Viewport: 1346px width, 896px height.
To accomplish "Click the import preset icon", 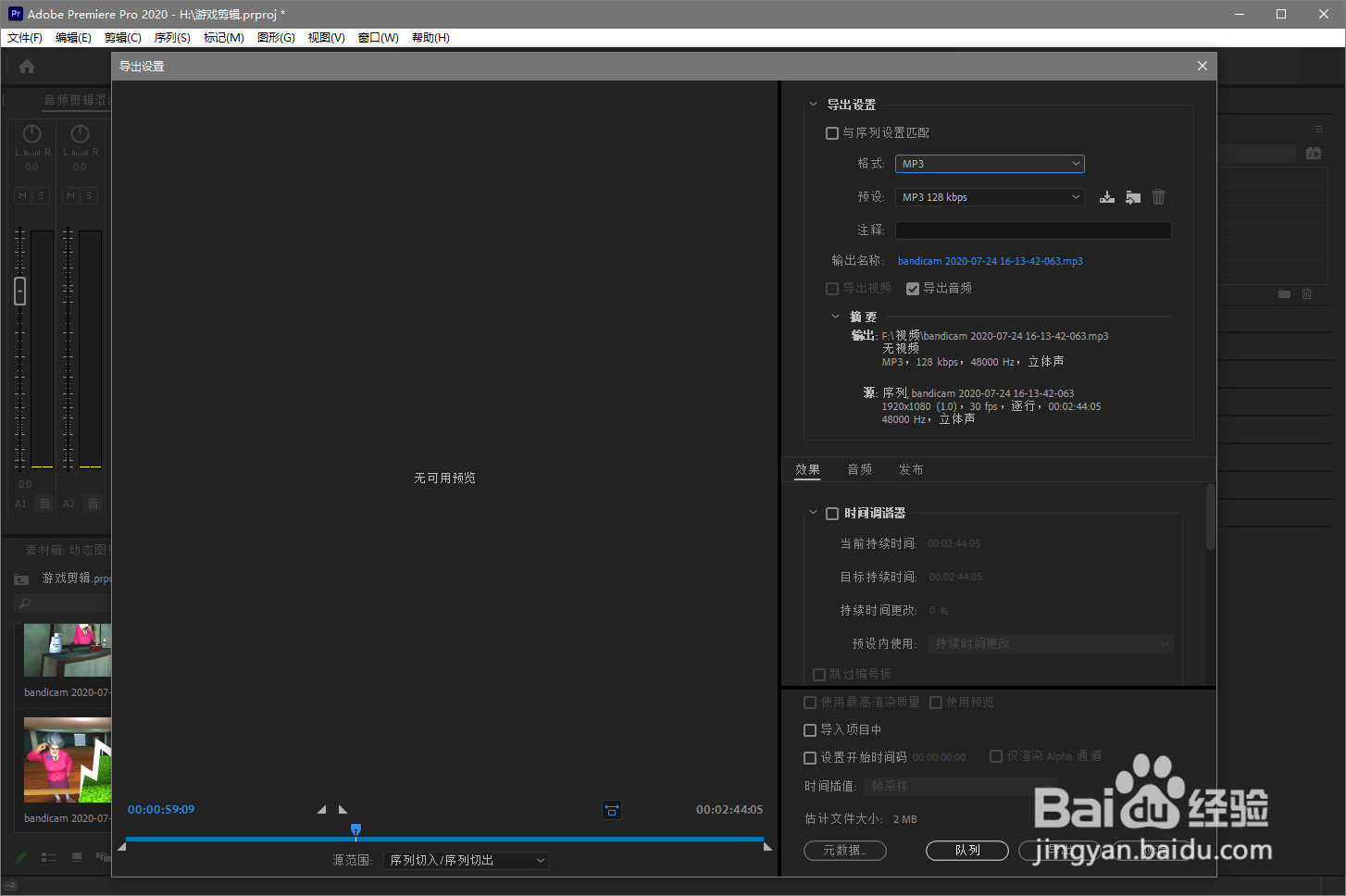I will point(1132,197).
